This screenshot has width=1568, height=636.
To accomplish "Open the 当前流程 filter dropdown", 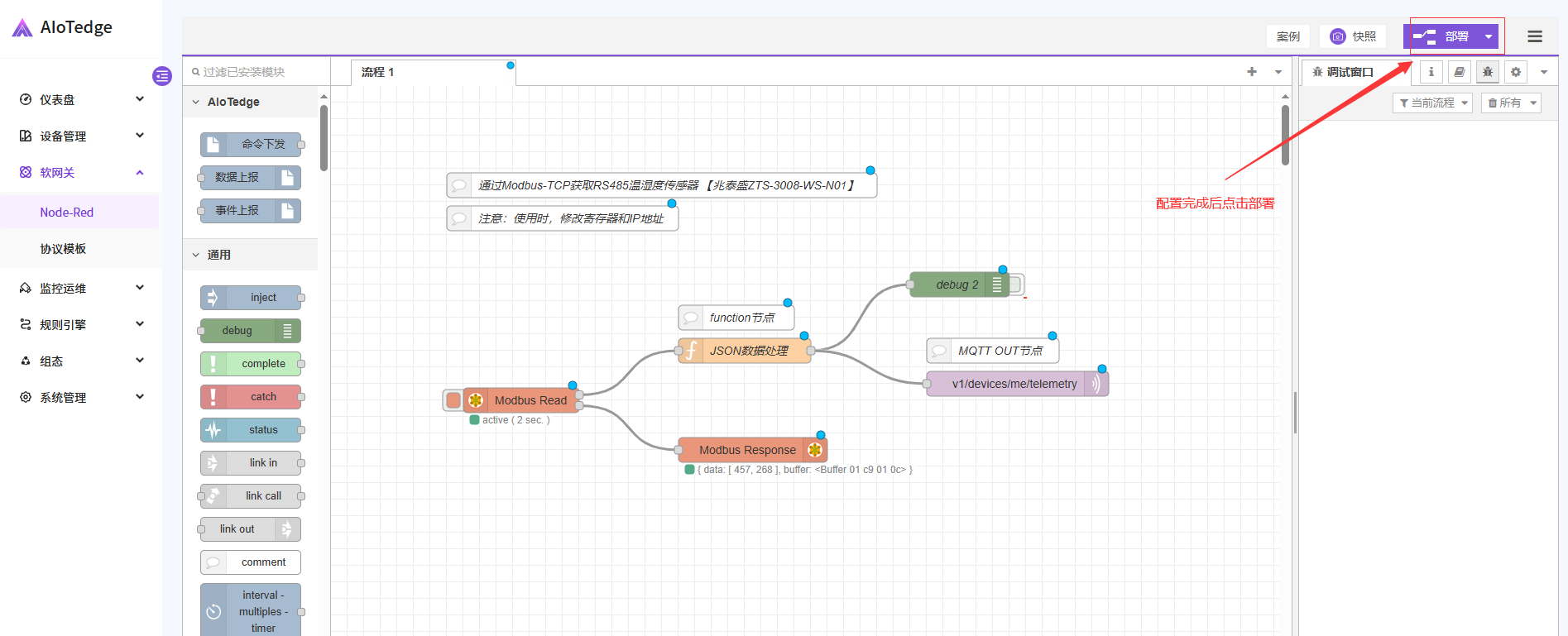I will (x=1432, y=103).
